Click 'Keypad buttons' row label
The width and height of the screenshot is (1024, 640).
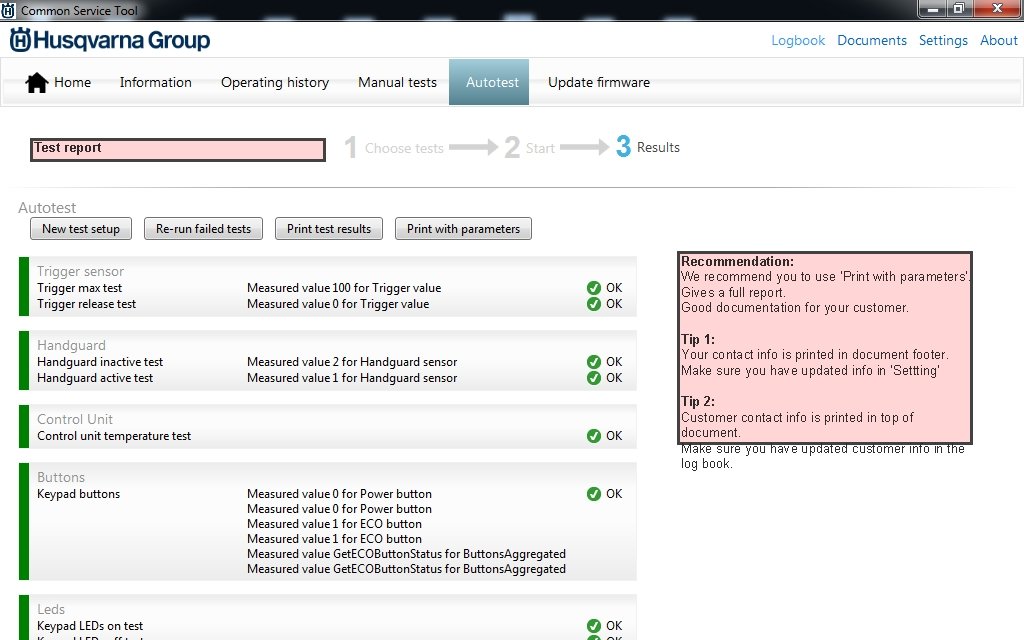click(x=78, y=494)
